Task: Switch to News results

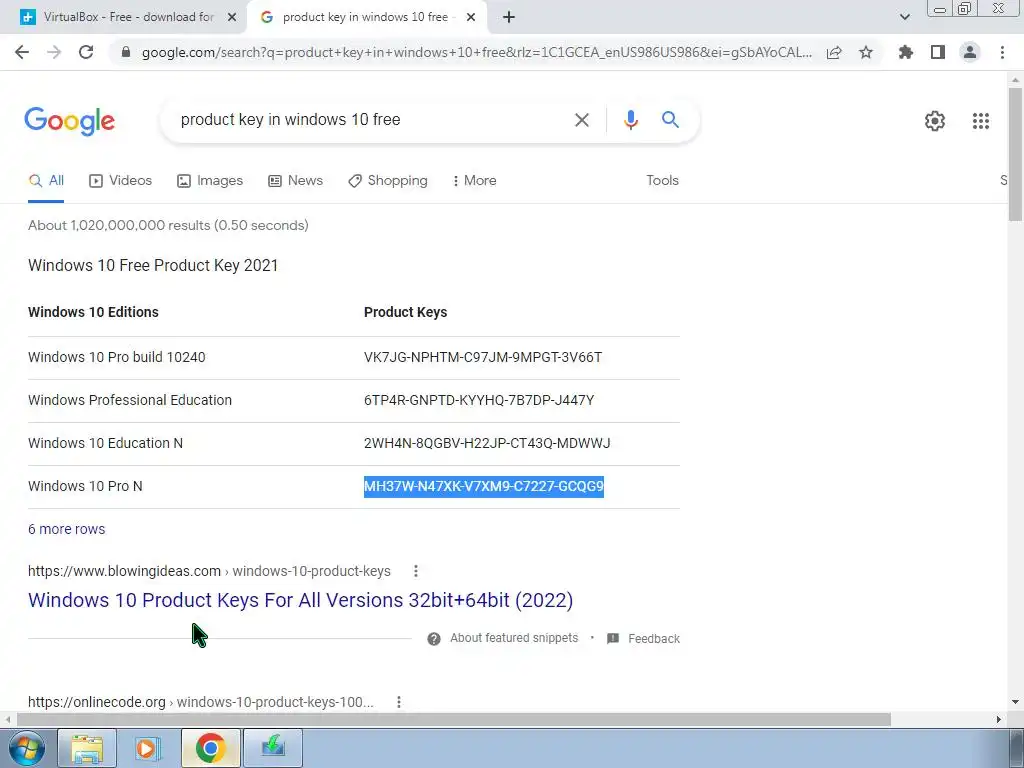Action: coord(295,181)
